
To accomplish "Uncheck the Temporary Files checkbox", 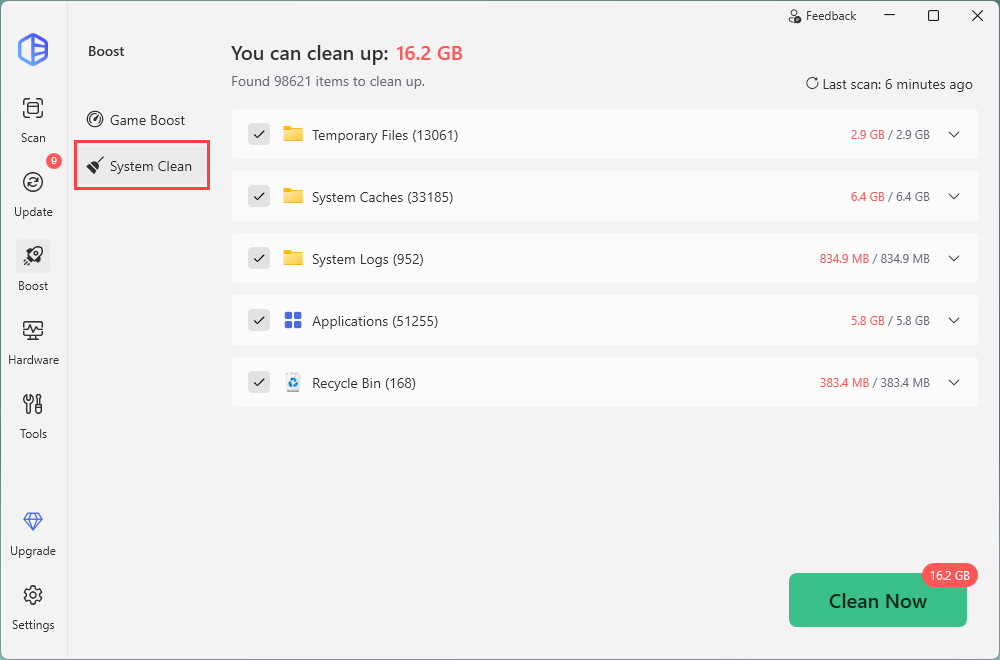I will [x=259, y=135].
